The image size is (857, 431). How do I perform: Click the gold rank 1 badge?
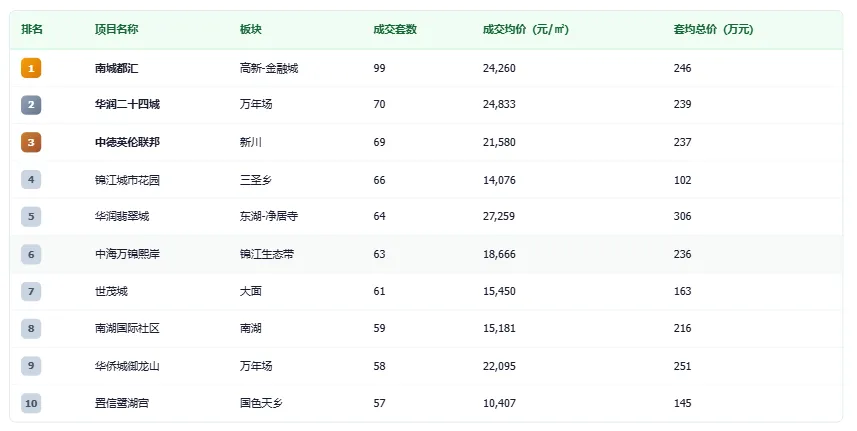pyautogui.click(x=32, y=68)
